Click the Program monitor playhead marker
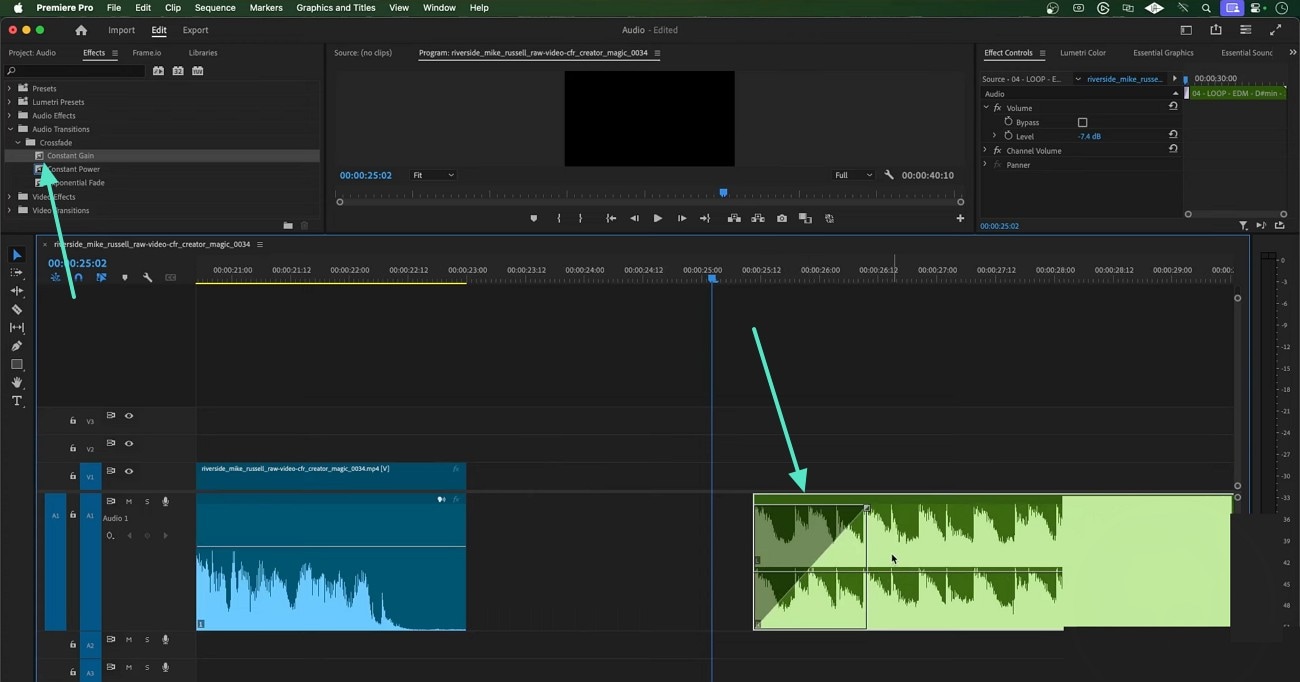Viewport: 1300px width, 682px height. [x=723, y=193]
